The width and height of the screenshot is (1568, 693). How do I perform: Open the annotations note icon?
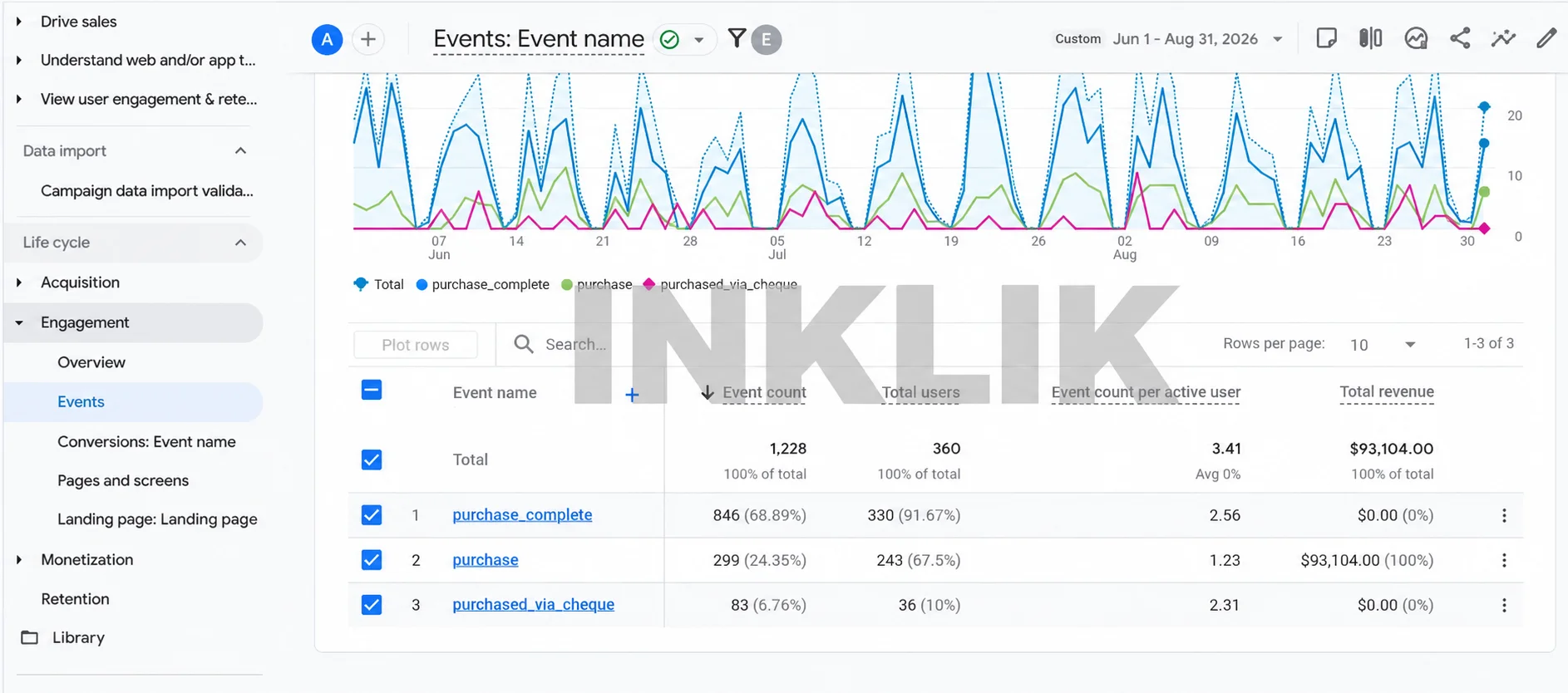pos(1327,38)
